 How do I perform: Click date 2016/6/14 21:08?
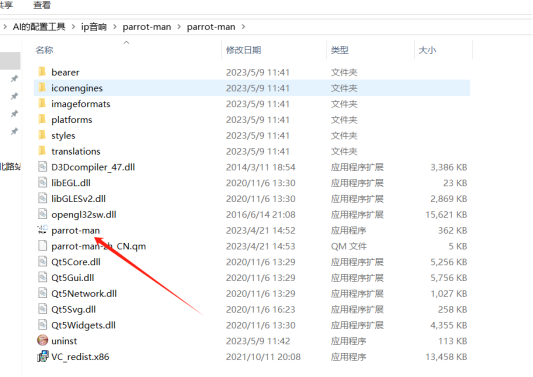260,215
